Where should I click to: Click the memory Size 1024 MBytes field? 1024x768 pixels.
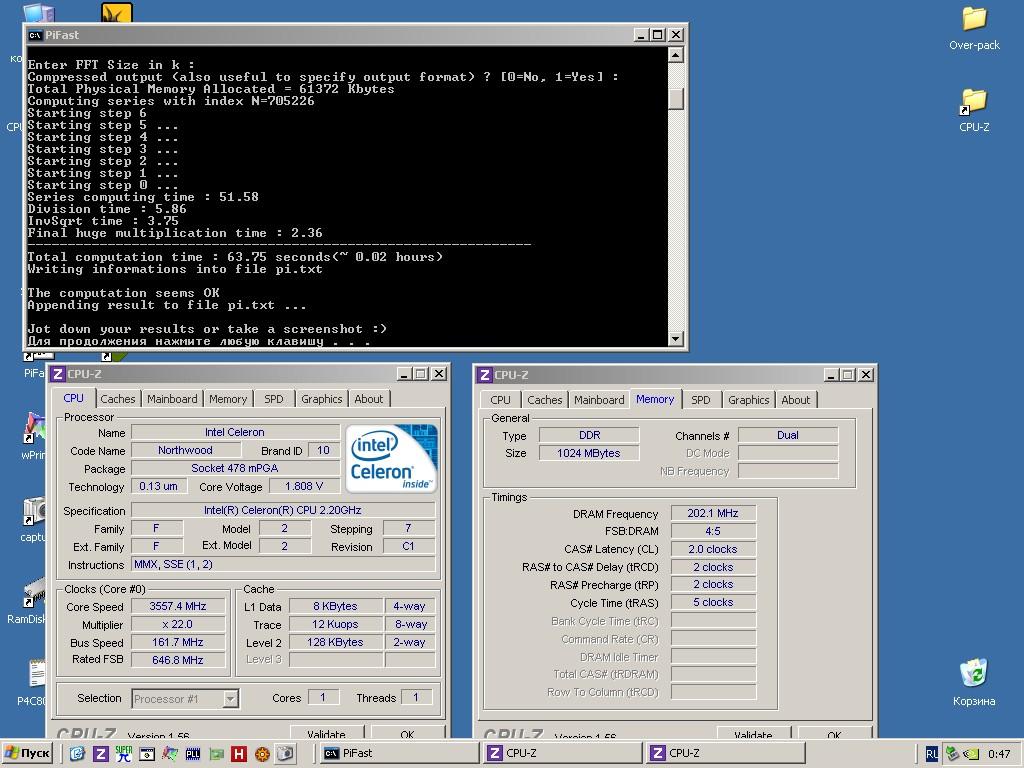(x=588, y=453)
